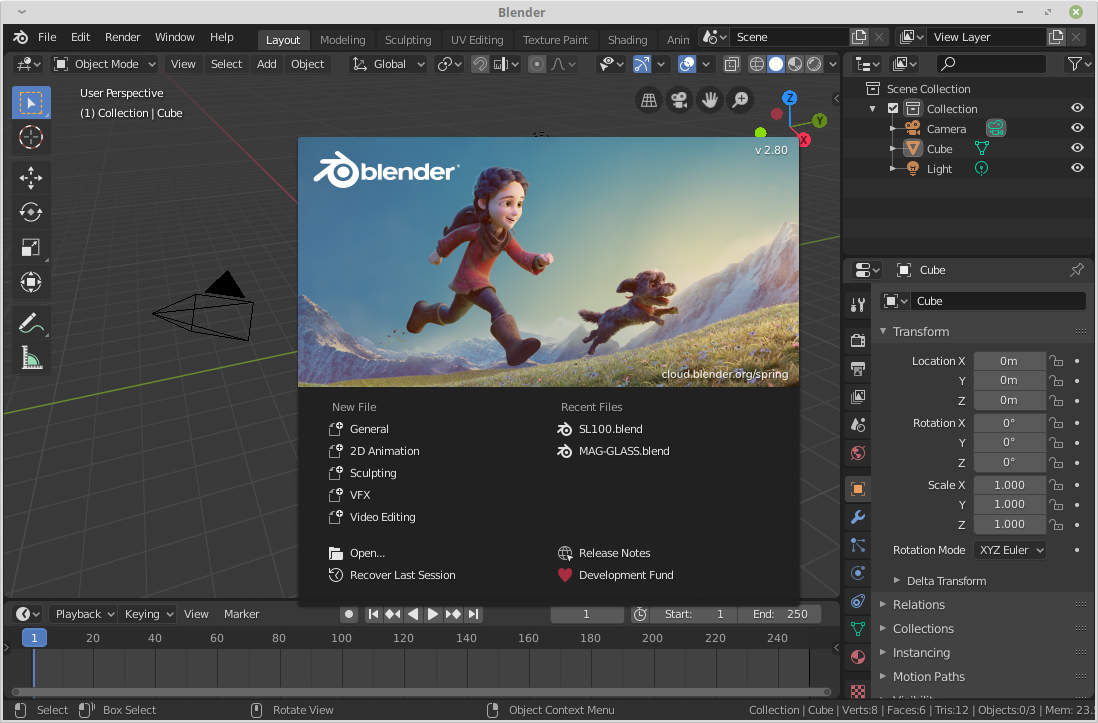Image resolution: width=1098 pixels, height=723 pixels.
Task: Select the Annotate tool
Action: coord(30,322)
